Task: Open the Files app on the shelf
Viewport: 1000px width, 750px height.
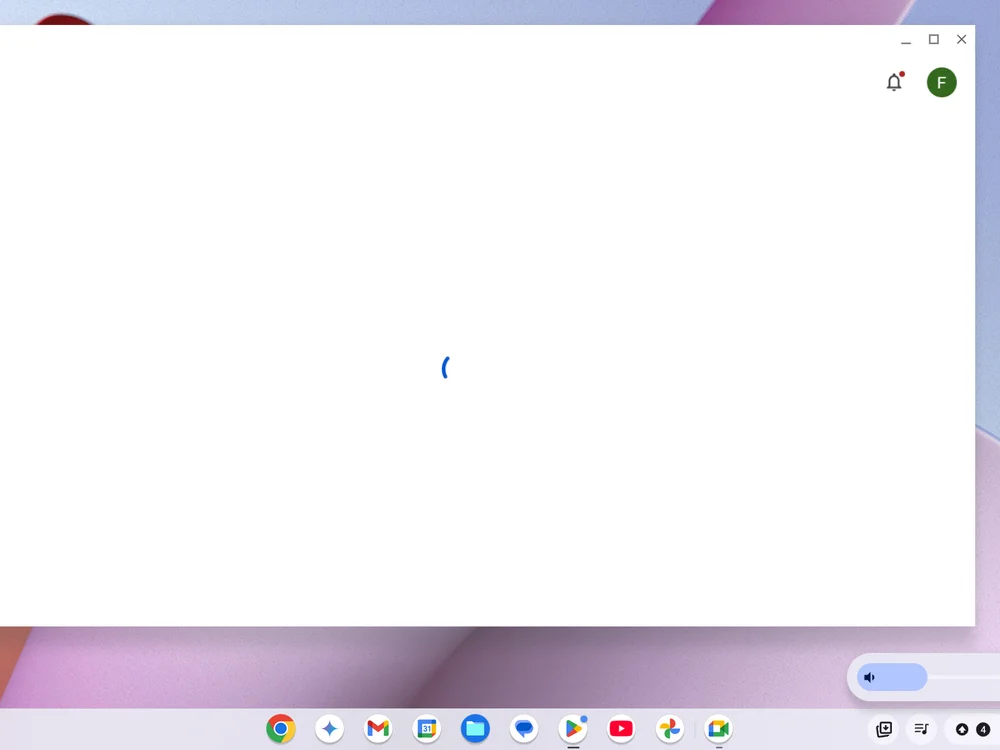Action: 475,728
